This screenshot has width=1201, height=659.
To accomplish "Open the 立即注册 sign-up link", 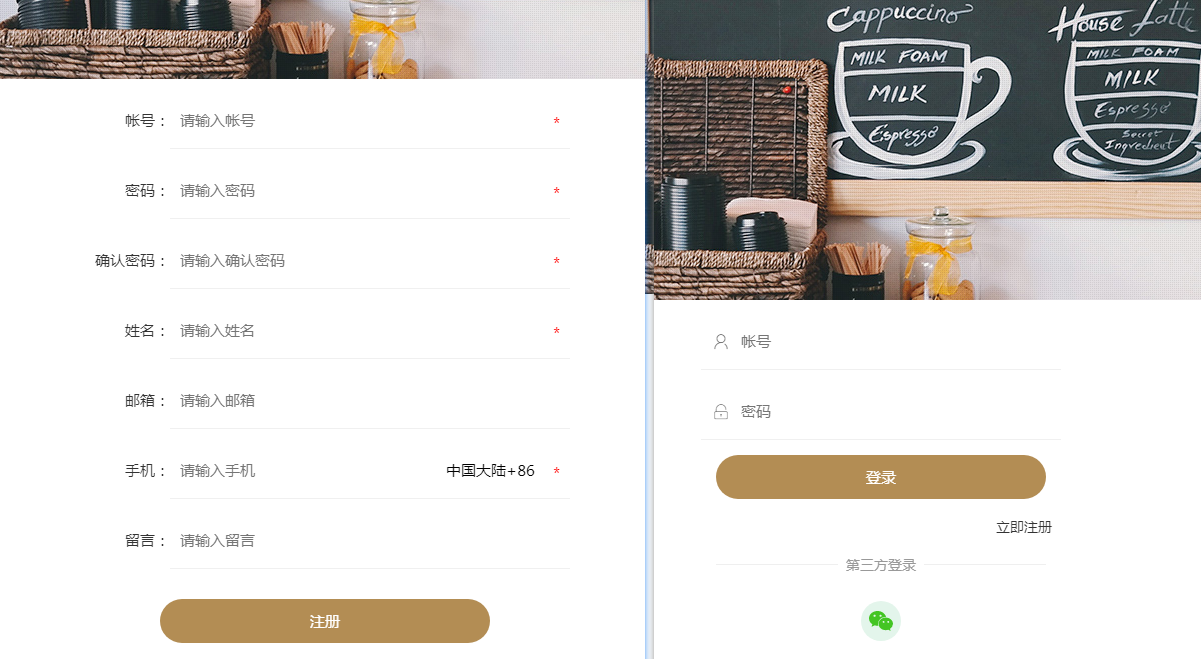I will tap(1024, 527).
